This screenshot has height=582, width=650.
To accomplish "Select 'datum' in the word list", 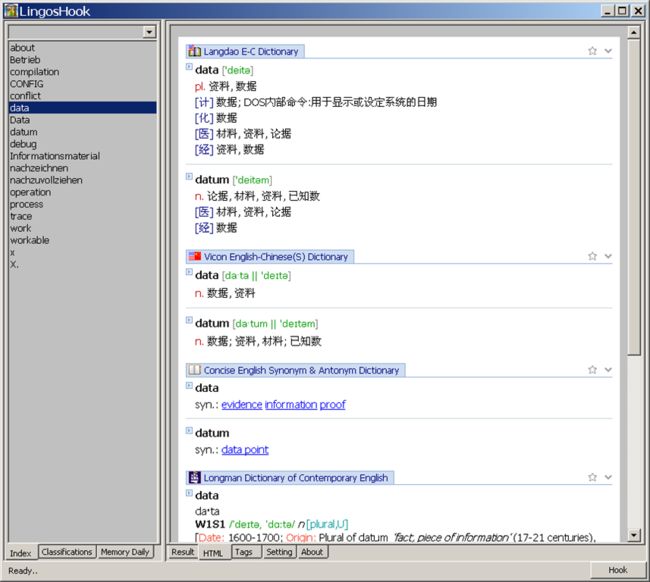I will [x=82, y=132].
